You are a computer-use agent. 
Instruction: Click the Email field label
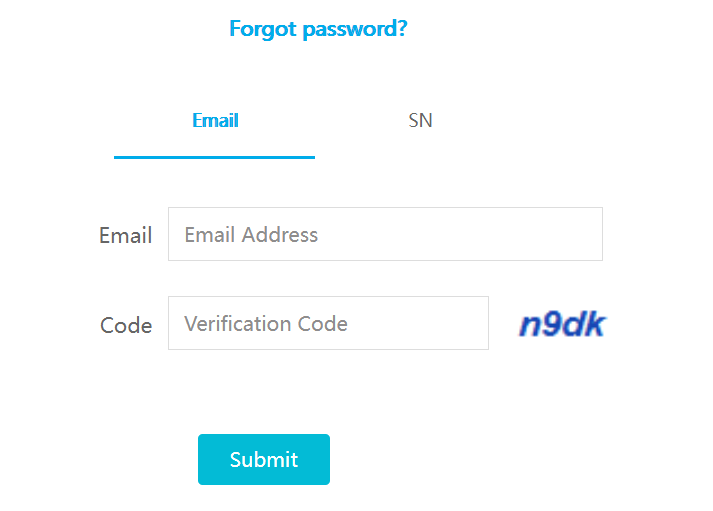125,236
